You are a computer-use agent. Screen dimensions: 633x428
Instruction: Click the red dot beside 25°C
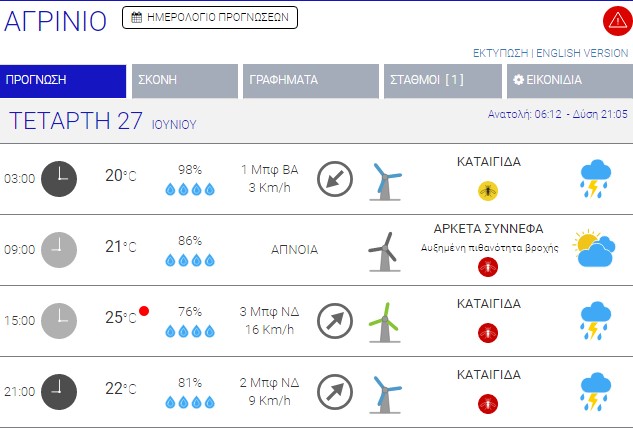click(x=144, y=312)
